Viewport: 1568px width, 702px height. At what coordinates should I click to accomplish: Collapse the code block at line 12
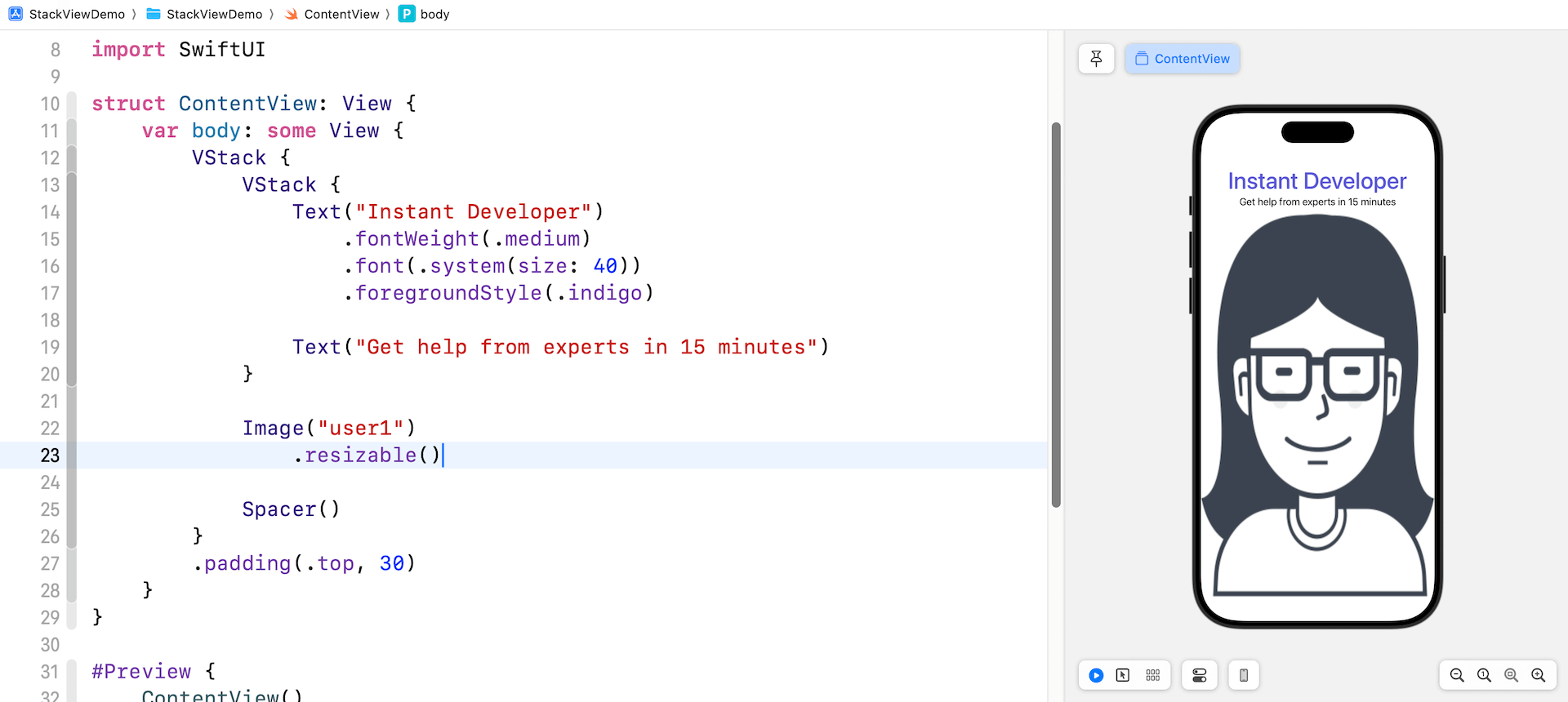72,158
